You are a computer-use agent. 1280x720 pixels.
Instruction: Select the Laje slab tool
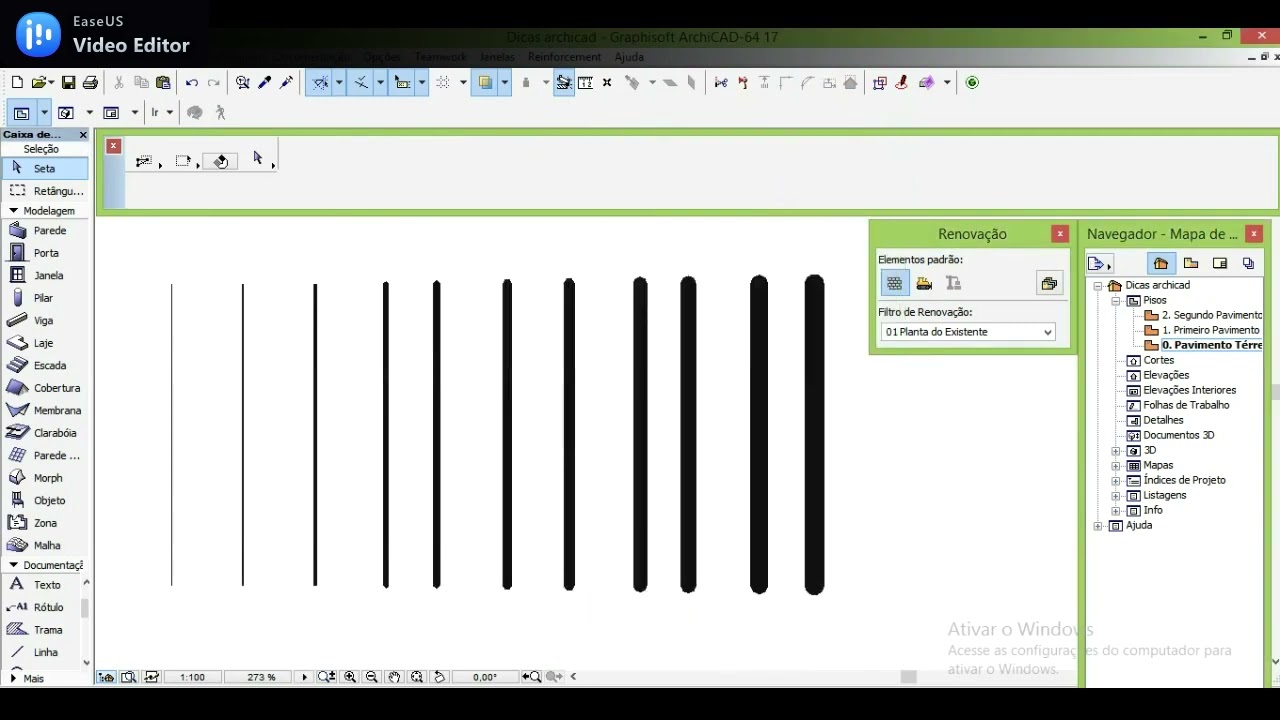point(44,343)
